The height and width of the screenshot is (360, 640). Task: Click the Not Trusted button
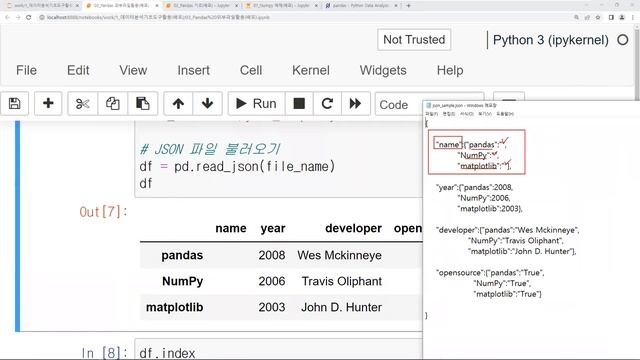click(x=414, y=40)
